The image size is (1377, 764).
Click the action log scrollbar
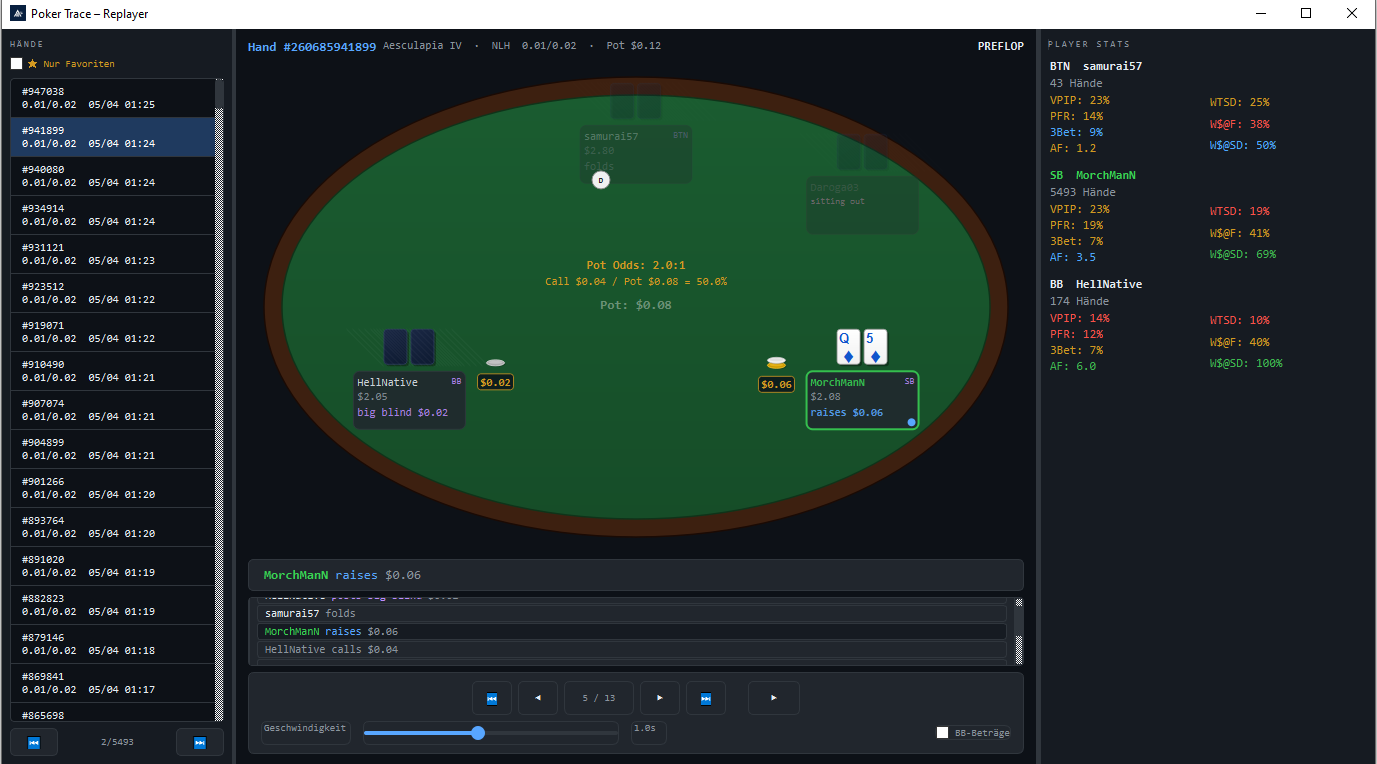[x=1019, y=631]
